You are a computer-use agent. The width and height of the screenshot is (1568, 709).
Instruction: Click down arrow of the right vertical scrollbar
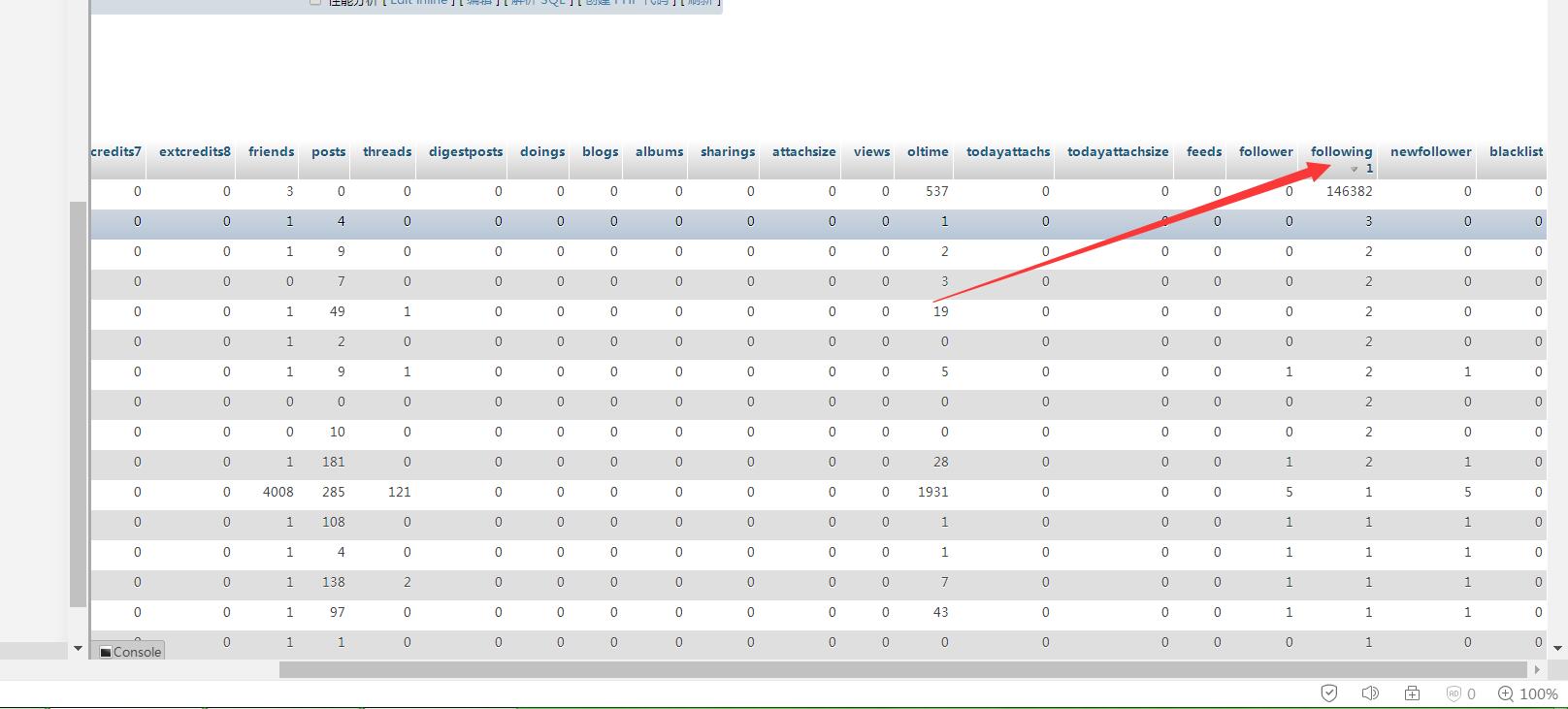1557,648
